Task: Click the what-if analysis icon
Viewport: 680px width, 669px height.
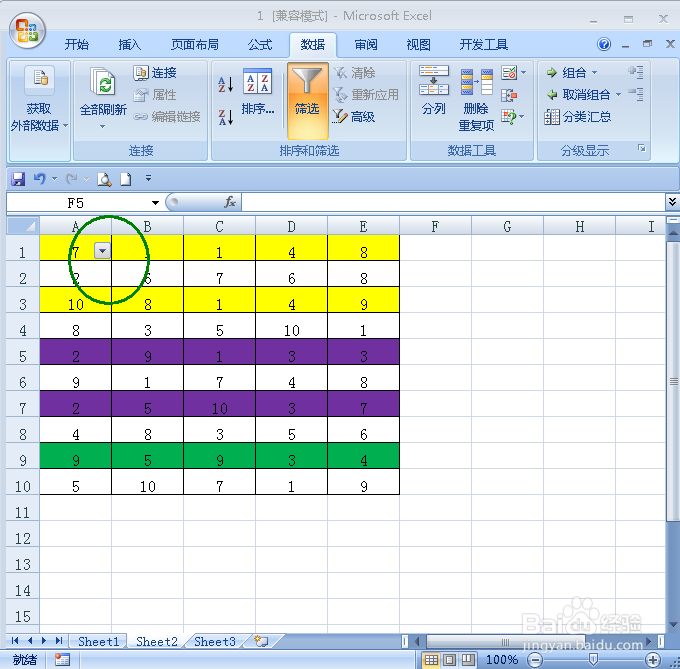Action: click(508, 116)
